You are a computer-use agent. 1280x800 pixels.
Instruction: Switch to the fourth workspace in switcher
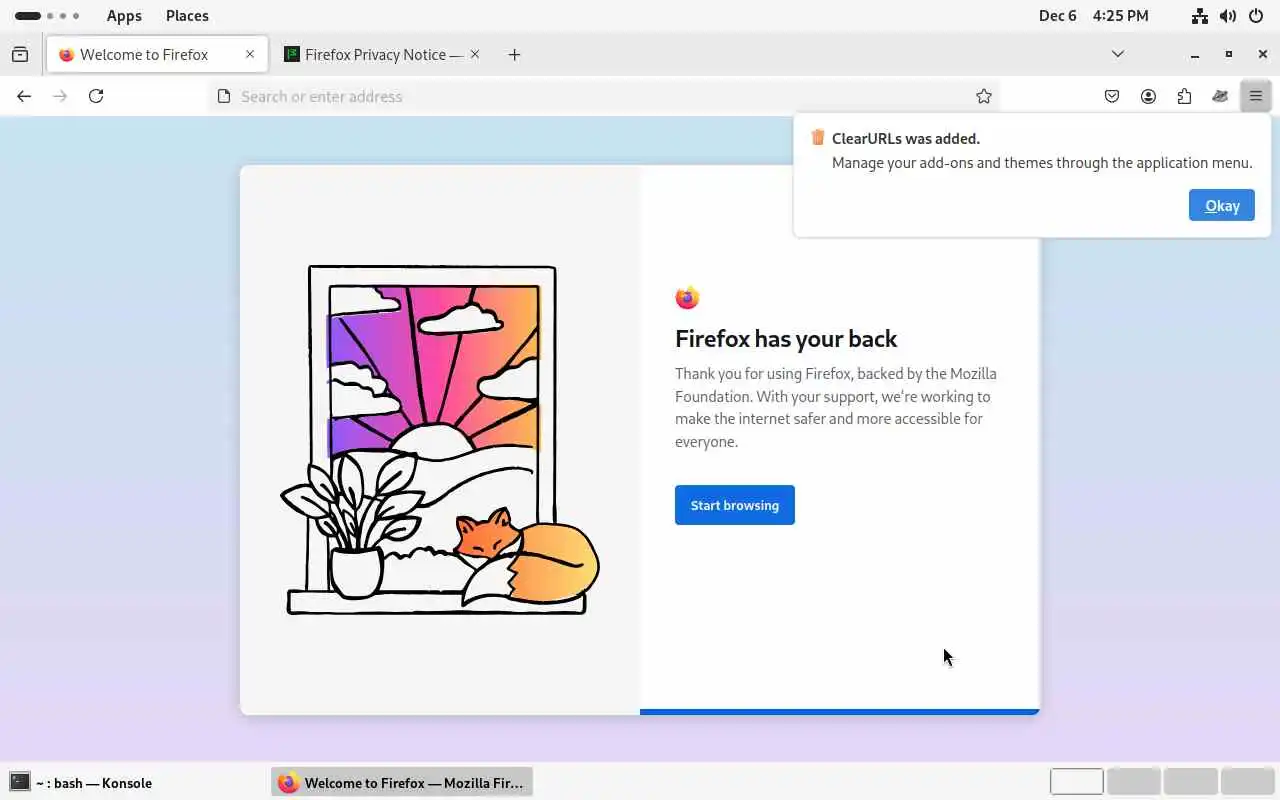pos(1248,782)
